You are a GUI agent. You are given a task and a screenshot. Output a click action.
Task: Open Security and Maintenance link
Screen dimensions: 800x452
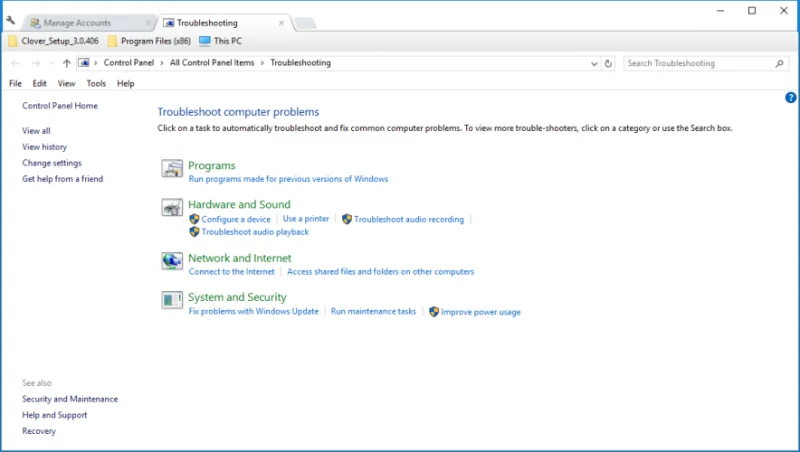click(x=70, y=399)
